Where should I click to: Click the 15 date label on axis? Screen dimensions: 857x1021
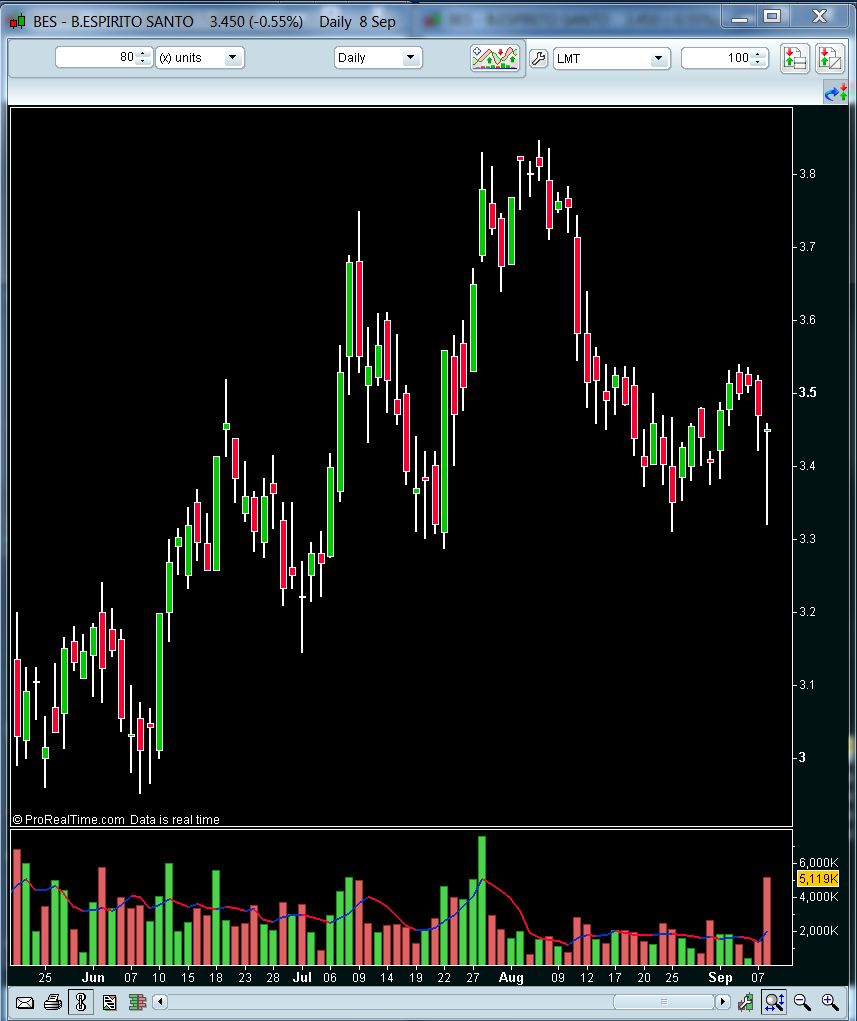pyautogui.click(x=188, y=977)
